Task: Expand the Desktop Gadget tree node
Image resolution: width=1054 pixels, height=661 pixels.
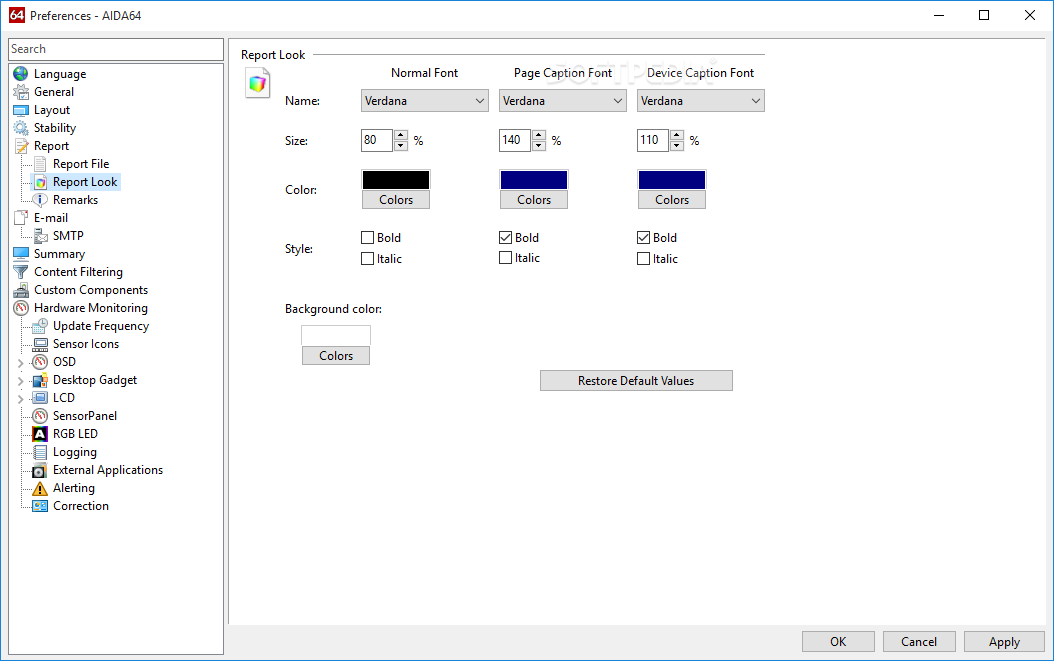Action: tap(20, 381)
